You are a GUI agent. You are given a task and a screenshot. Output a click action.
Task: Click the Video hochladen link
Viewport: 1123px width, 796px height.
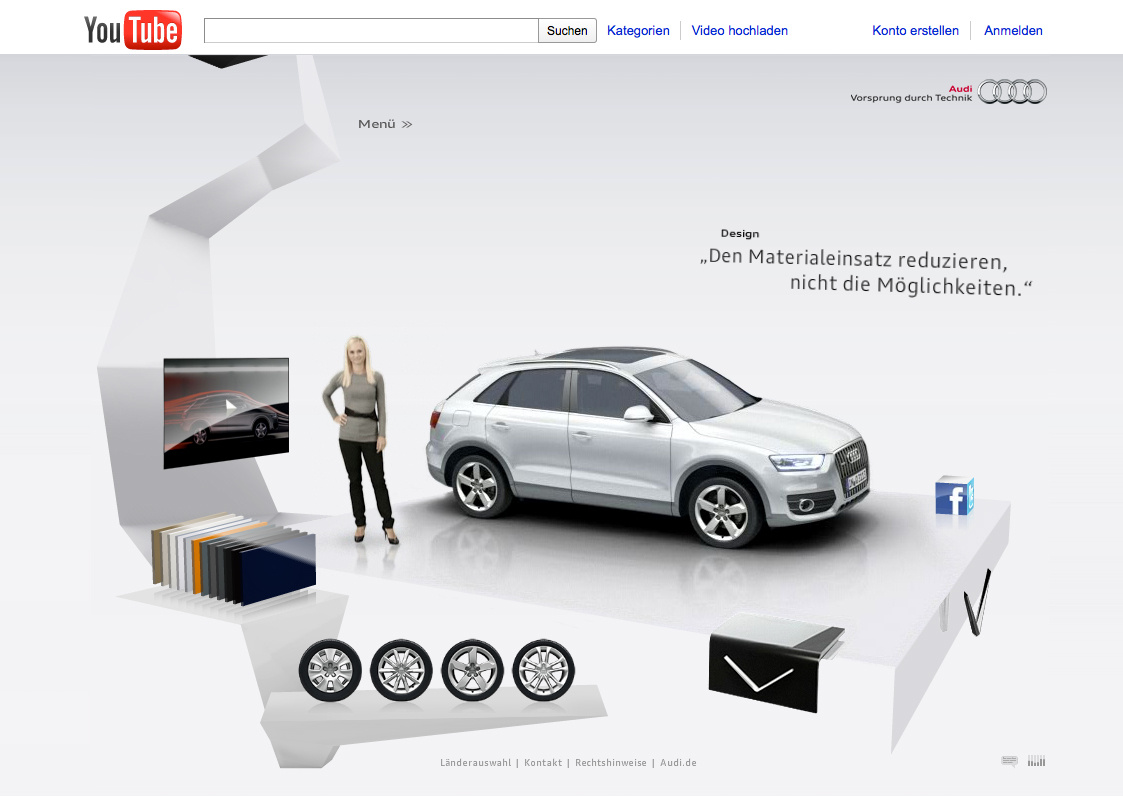pyautogui.click(x=739, y=31)
